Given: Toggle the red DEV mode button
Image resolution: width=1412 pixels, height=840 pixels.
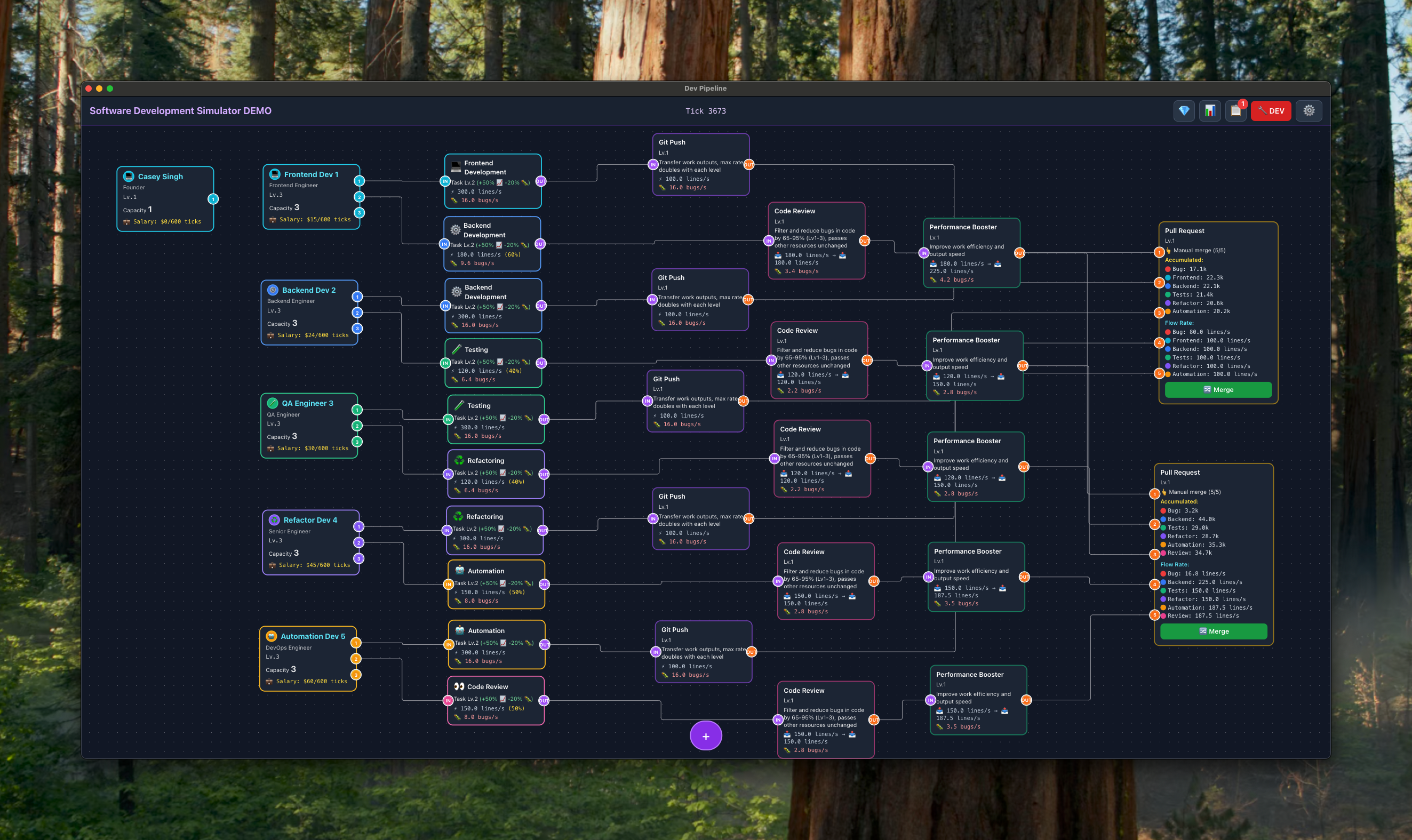Looking at the screenshot, I should pyautogui.click(x=1271, y=111).
